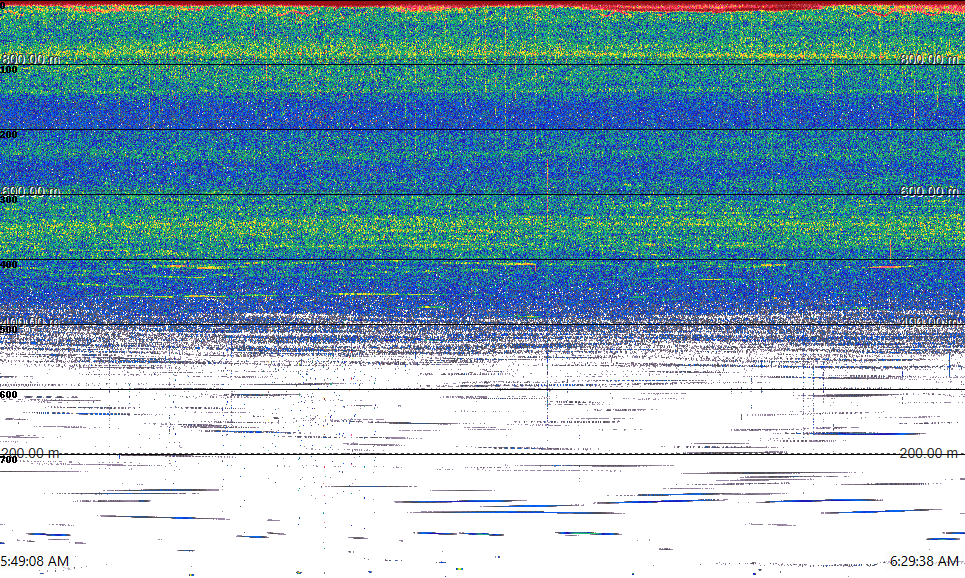Select the 200 depth grid label
This screenshot has width=965, height=578.
[x=9, y=135]
